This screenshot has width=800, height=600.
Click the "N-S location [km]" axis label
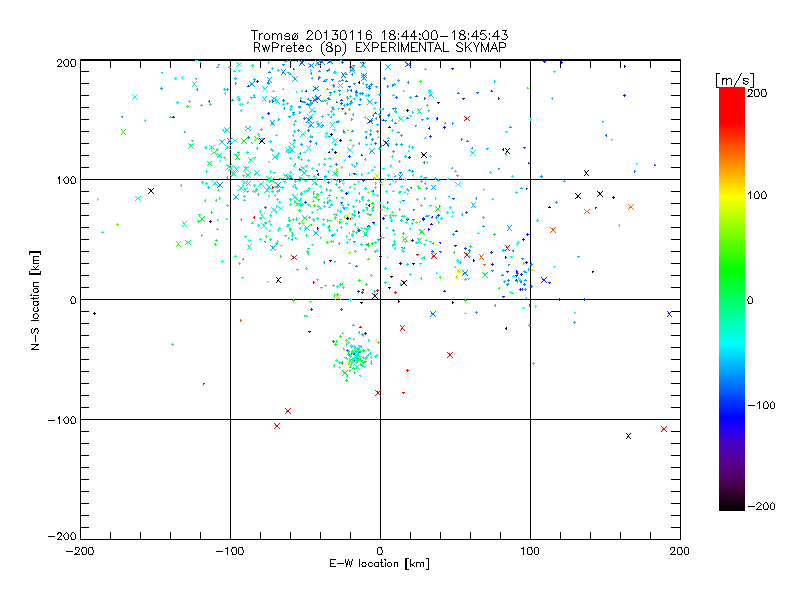(35, 300)
